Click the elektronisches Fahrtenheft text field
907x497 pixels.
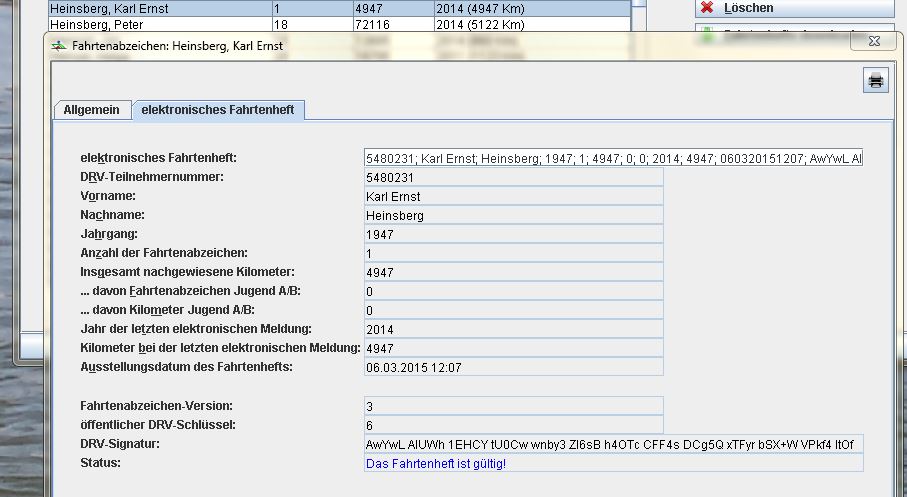pos(614,158)
